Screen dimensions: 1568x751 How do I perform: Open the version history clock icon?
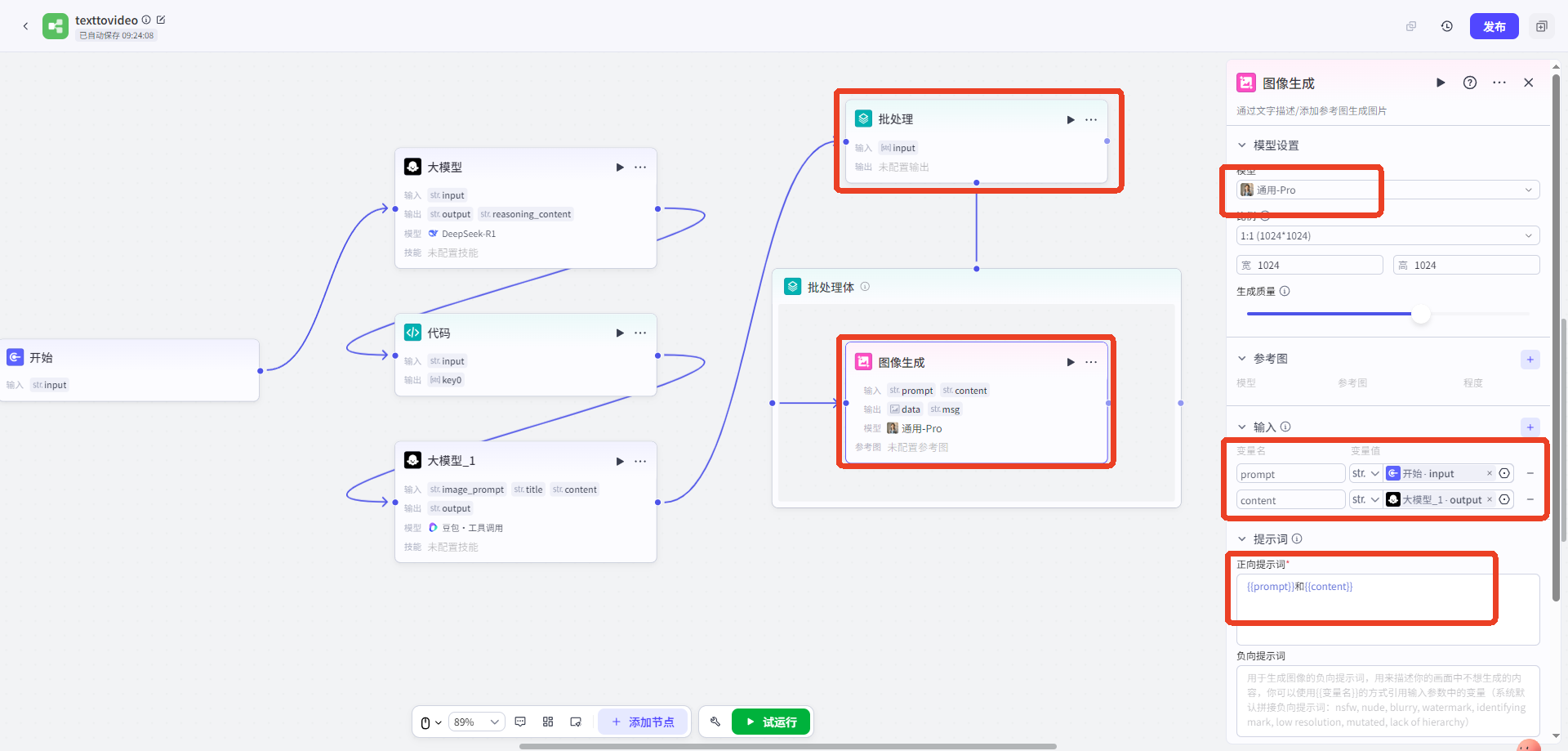tap(1446, 26)
